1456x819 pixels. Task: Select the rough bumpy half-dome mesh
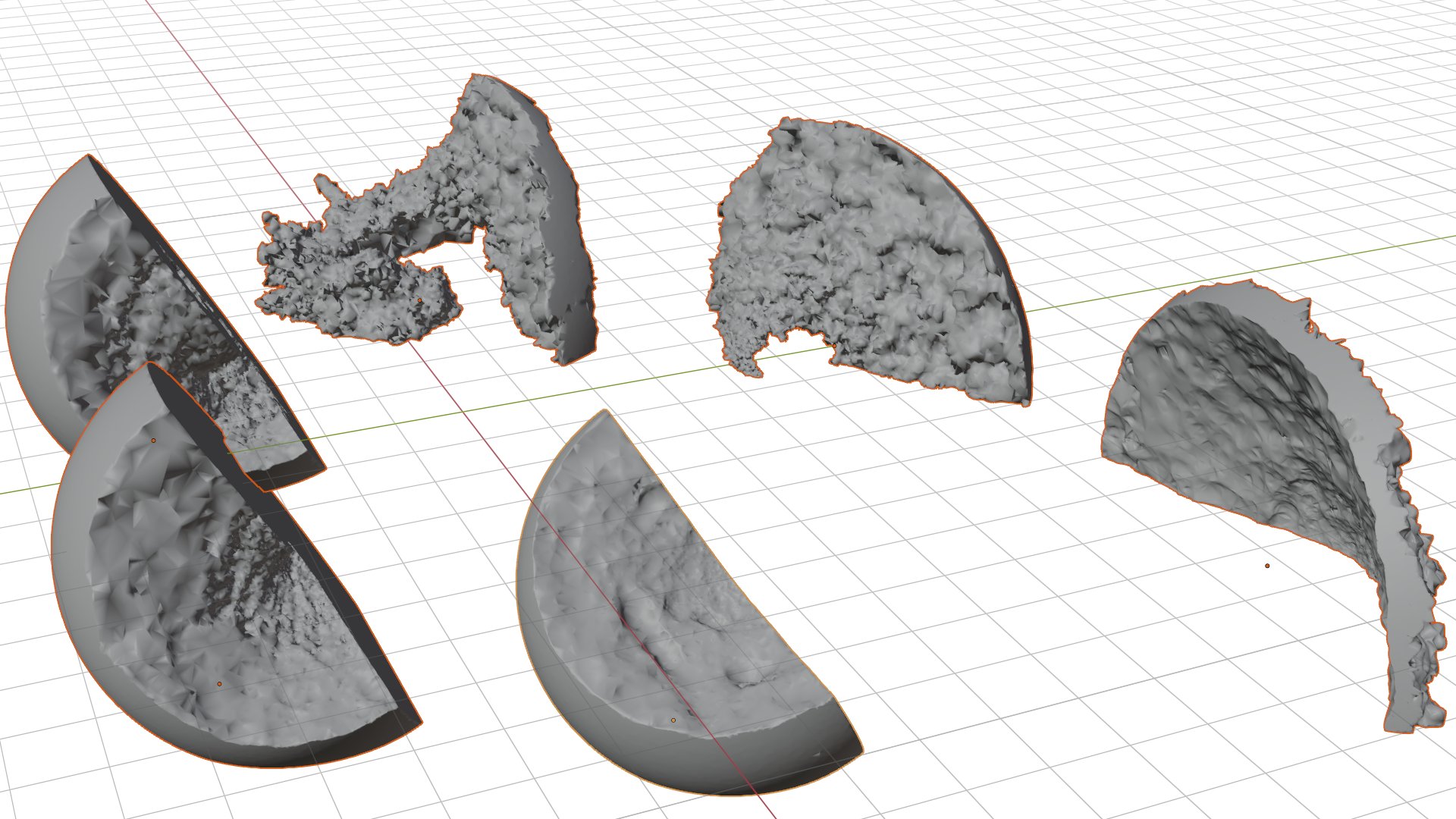(x=872, y=250)
